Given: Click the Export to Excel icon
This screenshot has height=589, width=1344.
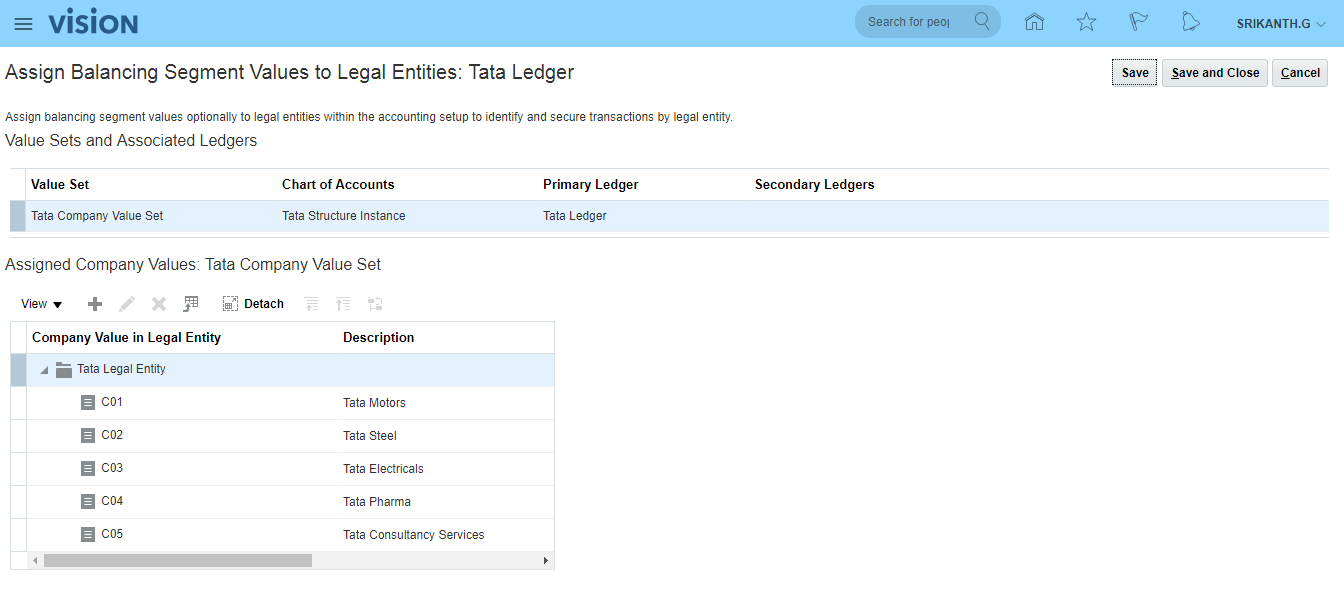Looking at the screenshot, I should [191, 304].
